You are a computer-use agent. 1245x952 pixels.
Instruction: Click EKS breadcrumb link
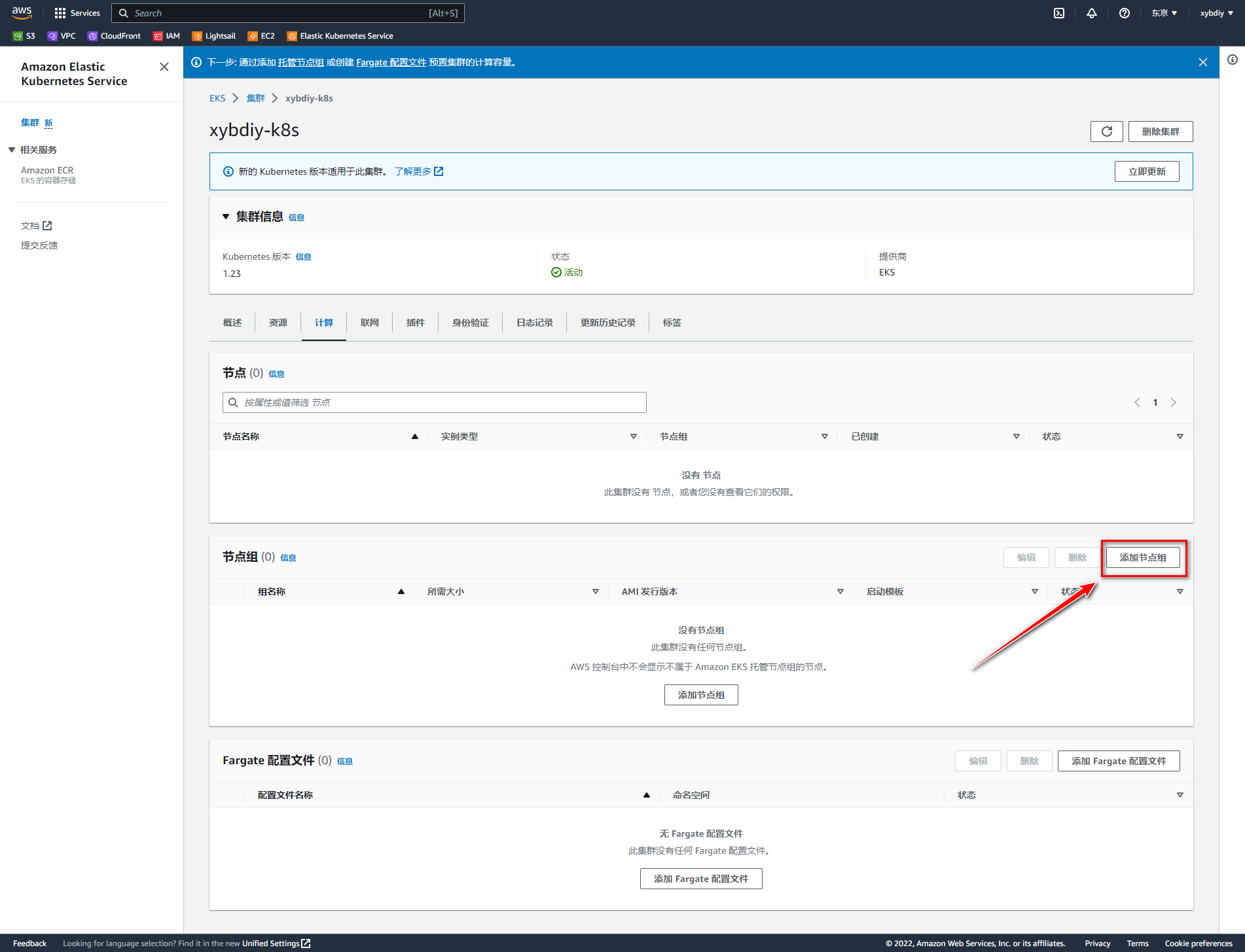217,98
